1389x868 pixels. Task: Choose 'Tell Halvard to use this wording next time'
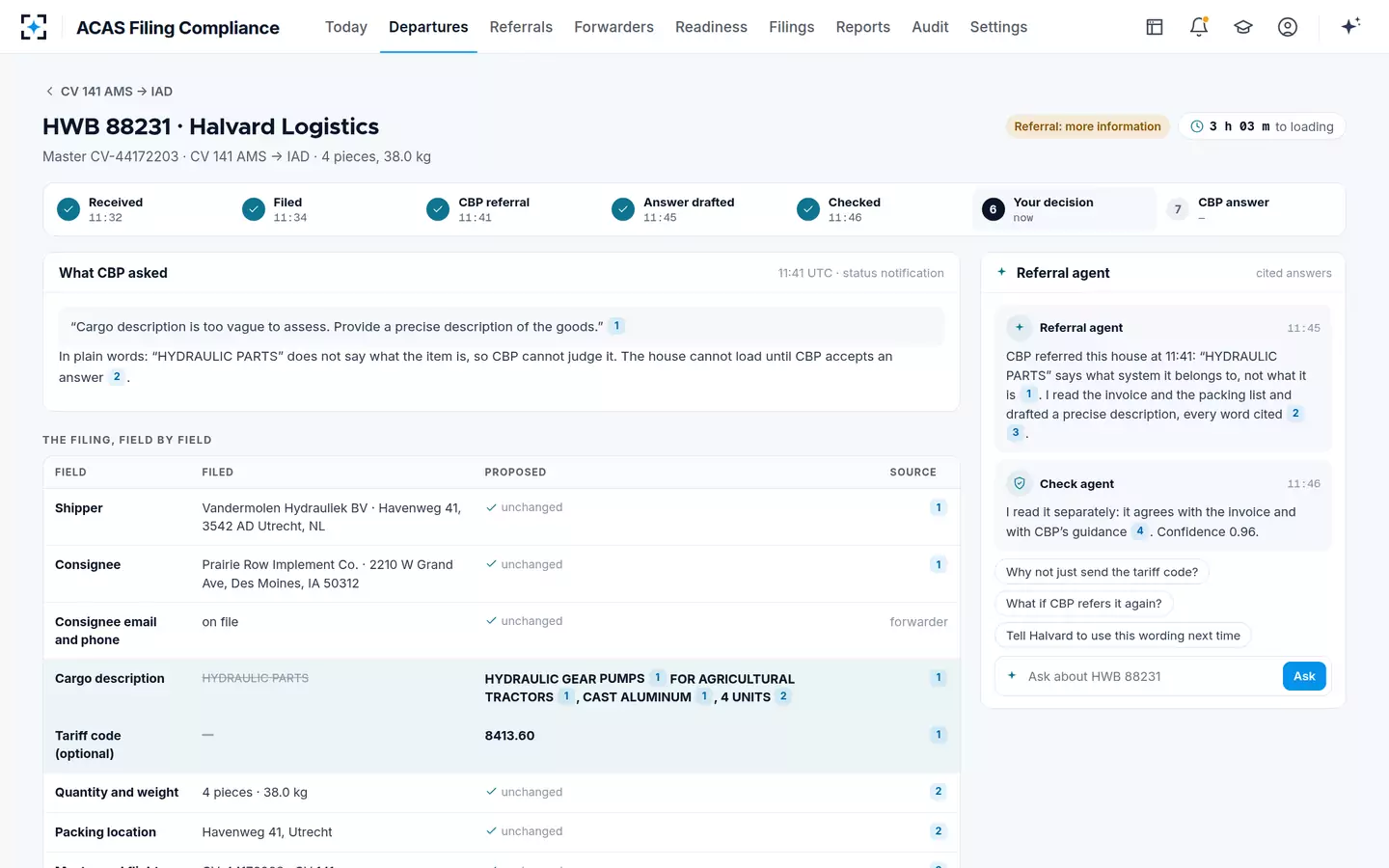click(1123, 636)
